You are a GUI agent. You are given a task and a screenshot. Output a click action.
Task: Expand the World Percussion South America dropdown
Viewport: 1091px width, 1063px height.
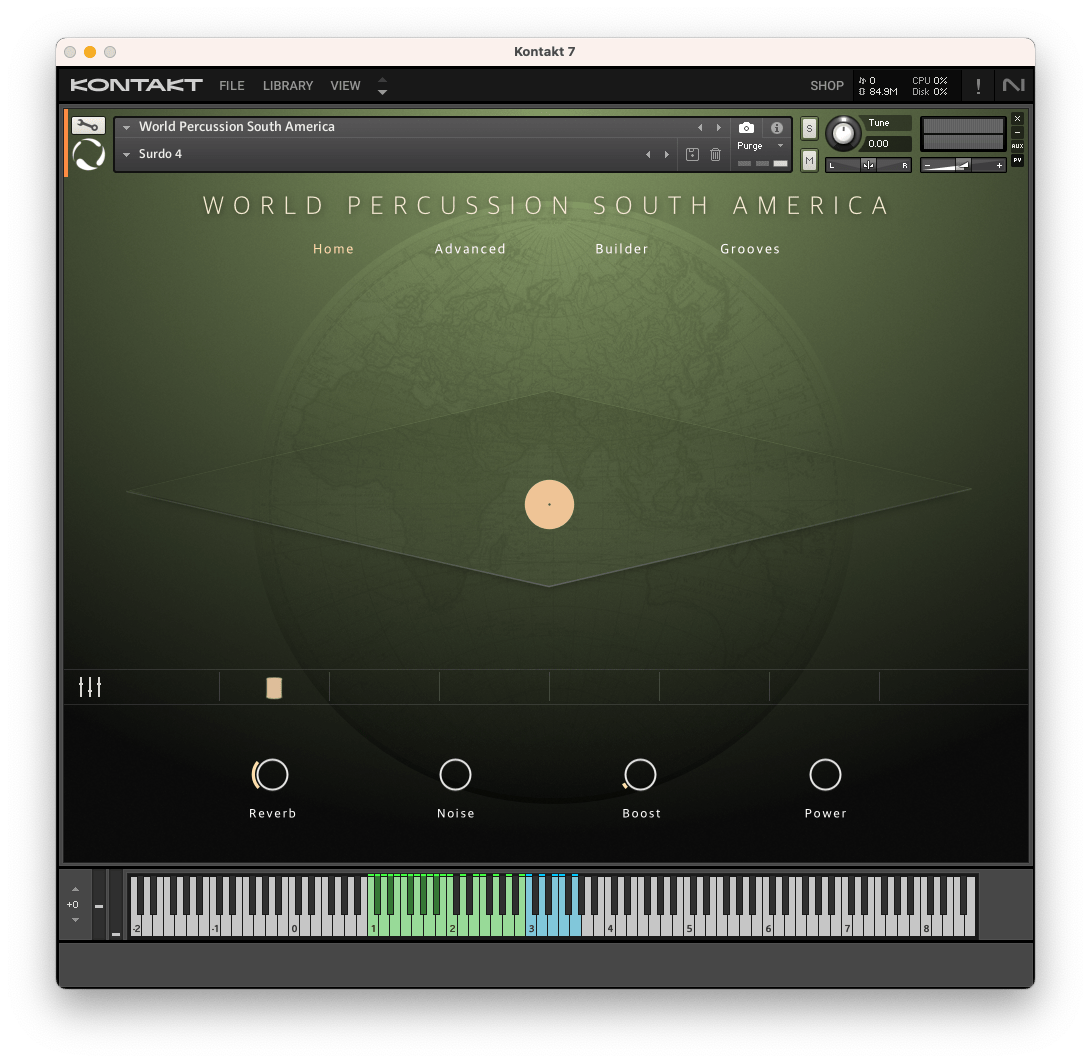[x=127, y=127]
